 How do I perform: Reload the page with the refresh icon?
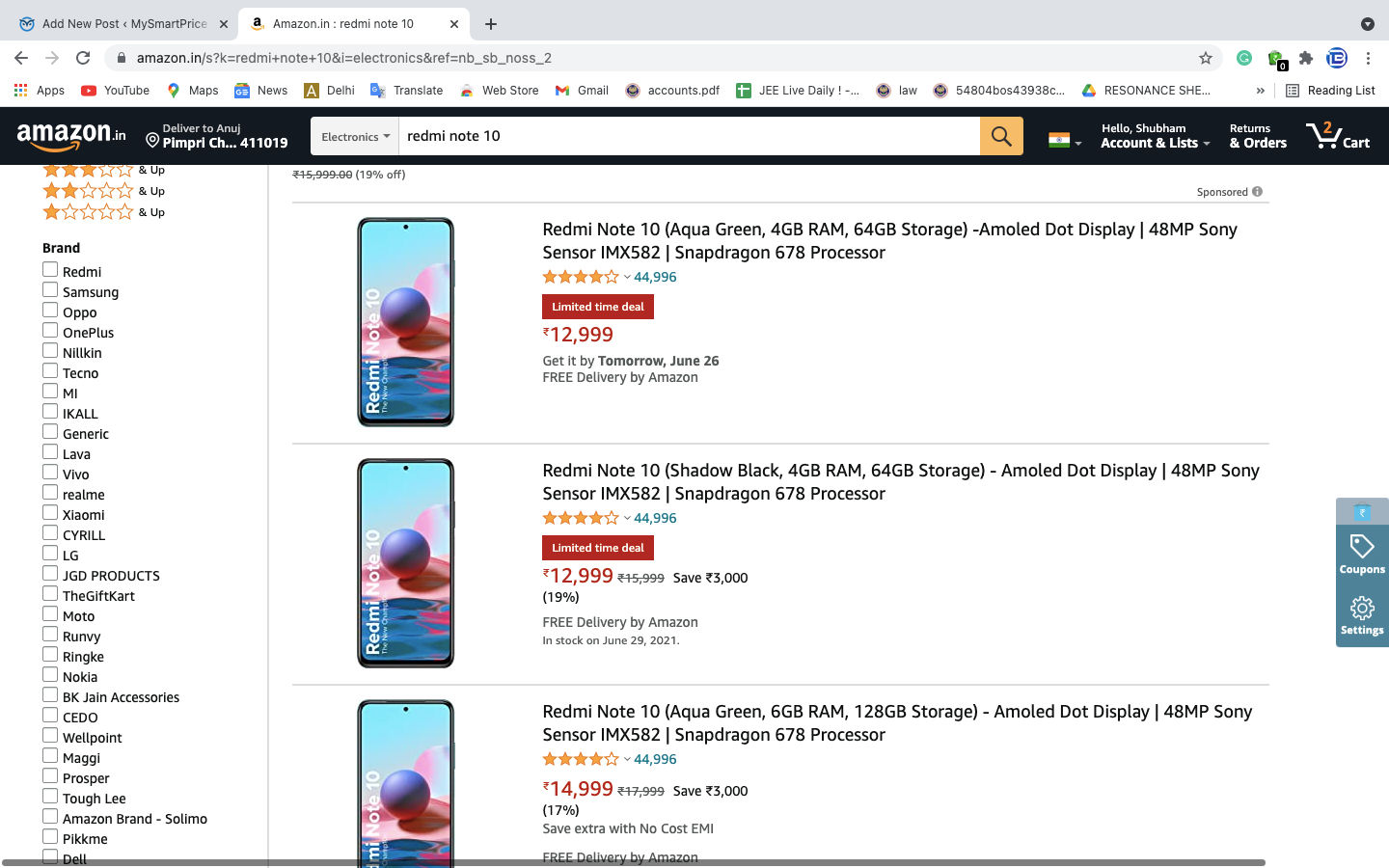(83, 58)
